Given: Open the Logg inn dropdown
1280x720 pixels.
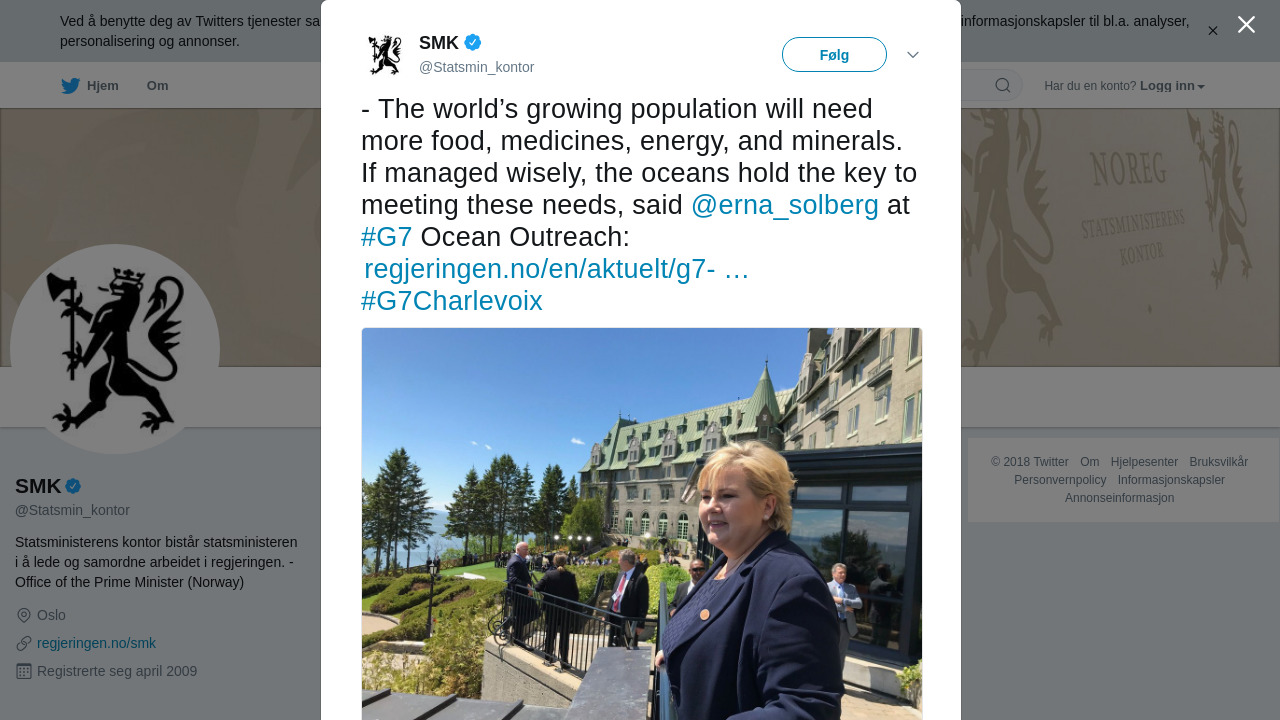Looking at the screenshot, I should pyautogui.click(x=1172, y=86).
